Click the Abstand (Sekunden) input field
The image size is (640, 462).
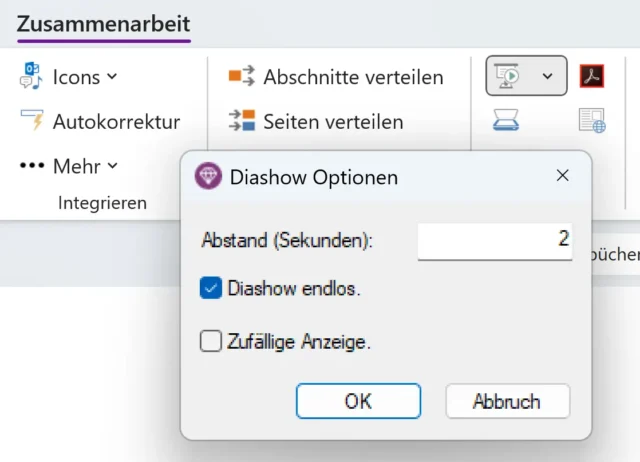(494, 239)
